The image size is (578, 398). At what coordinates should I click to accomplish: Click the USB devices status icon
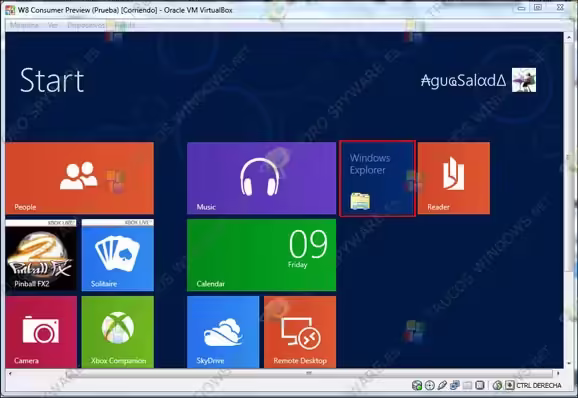[442, 385]
